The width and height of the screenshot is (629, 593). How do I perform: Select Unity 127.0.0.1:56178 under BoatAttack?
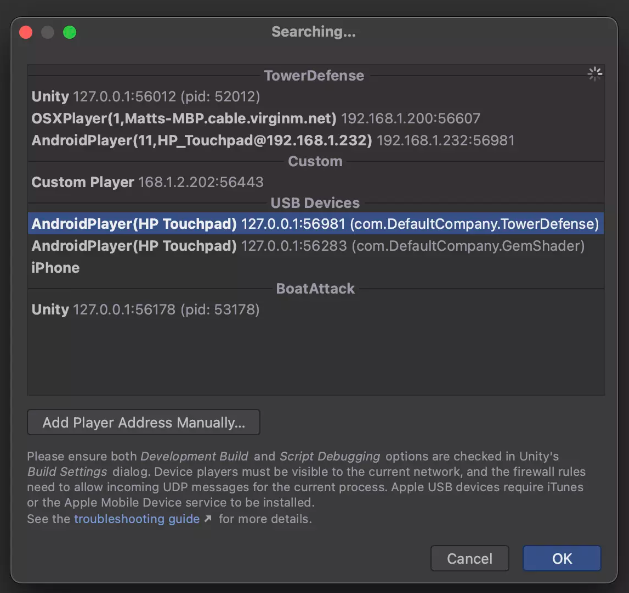coord(146,310)
